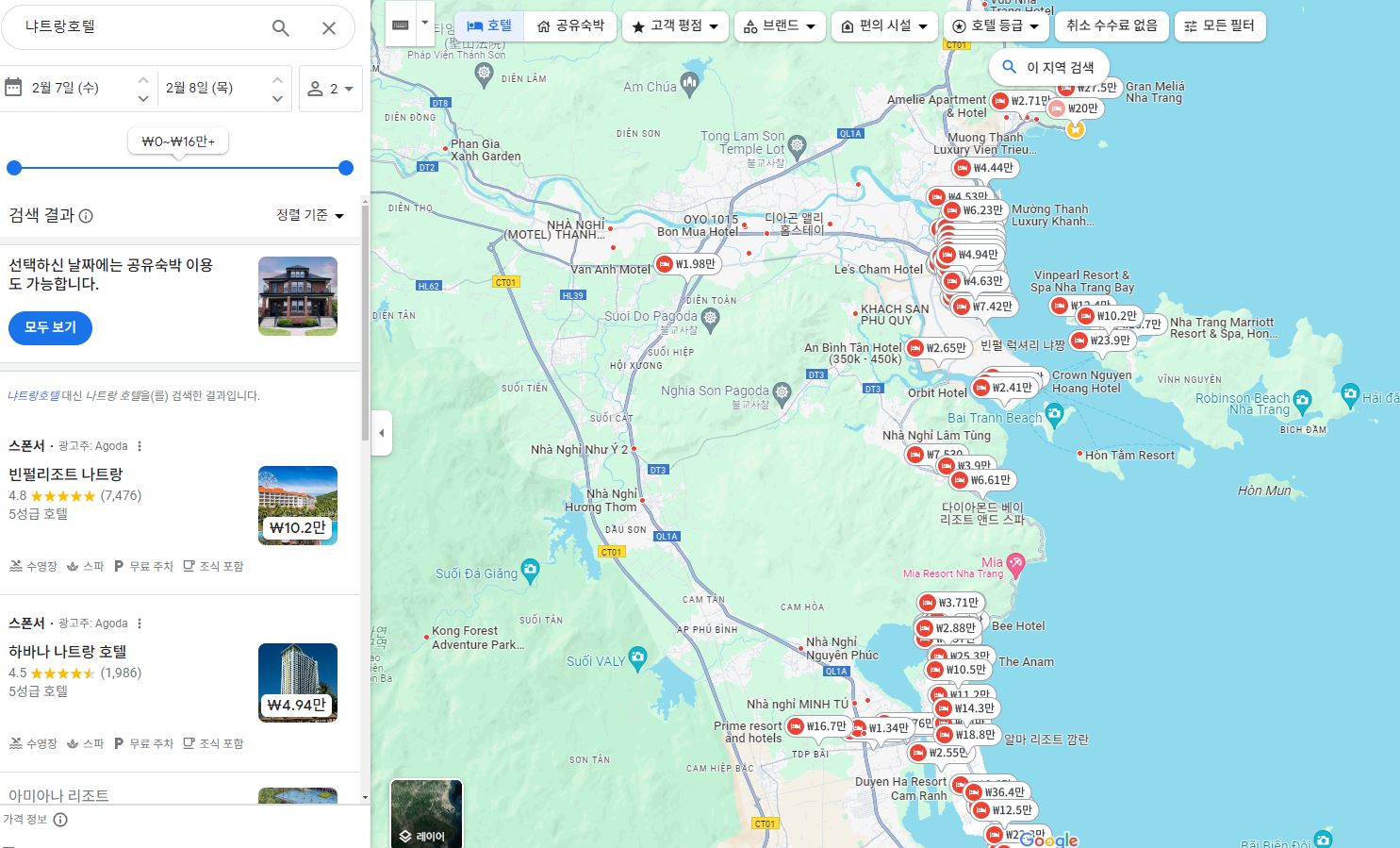This screenshot has width=1400, height=848.
Task: Open the input tools dropdown arrow
Action: 425,24
